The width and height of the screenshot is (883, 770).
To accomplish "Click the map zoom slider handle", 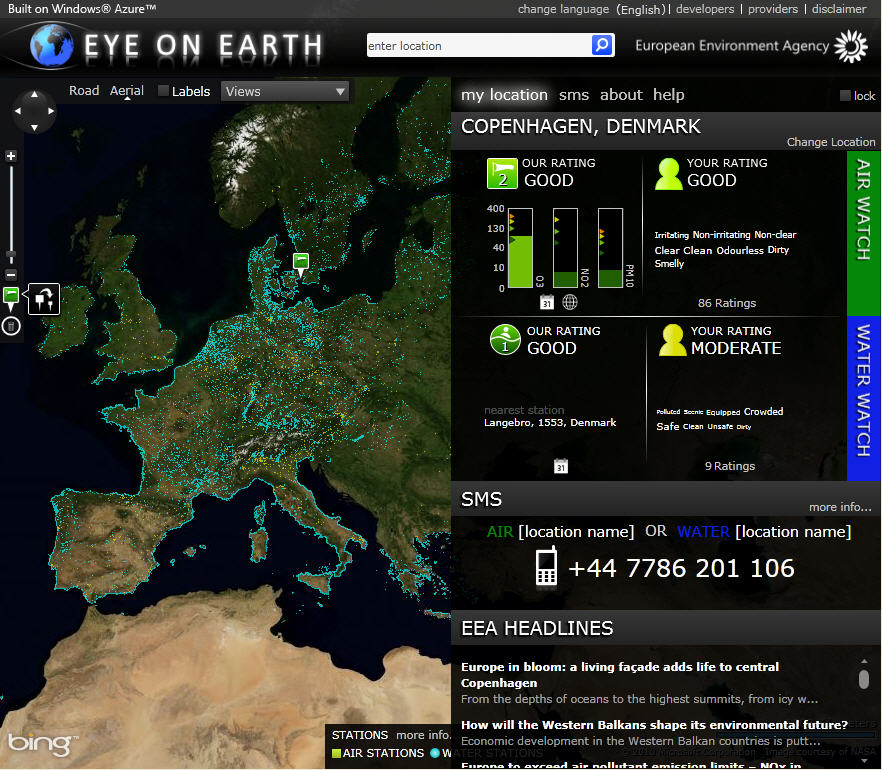I will point(11,255).
